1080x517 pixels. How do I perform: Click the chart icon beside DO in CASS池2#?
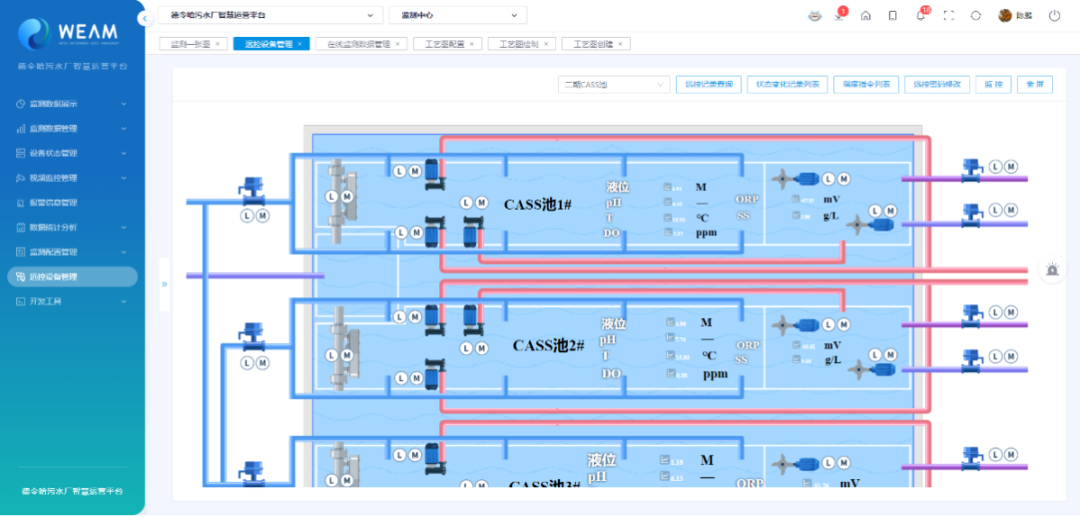click(671, 374)
